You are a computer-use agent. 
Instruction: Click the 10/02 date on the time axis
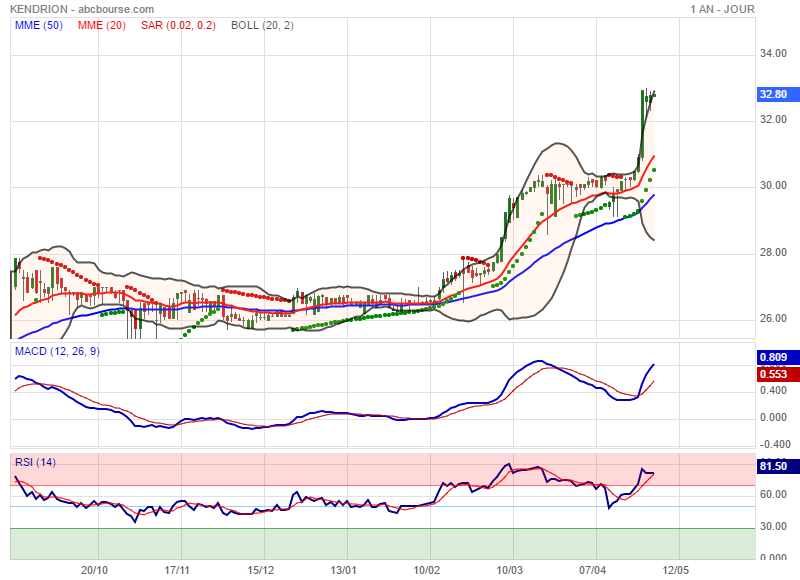point(427,570)
